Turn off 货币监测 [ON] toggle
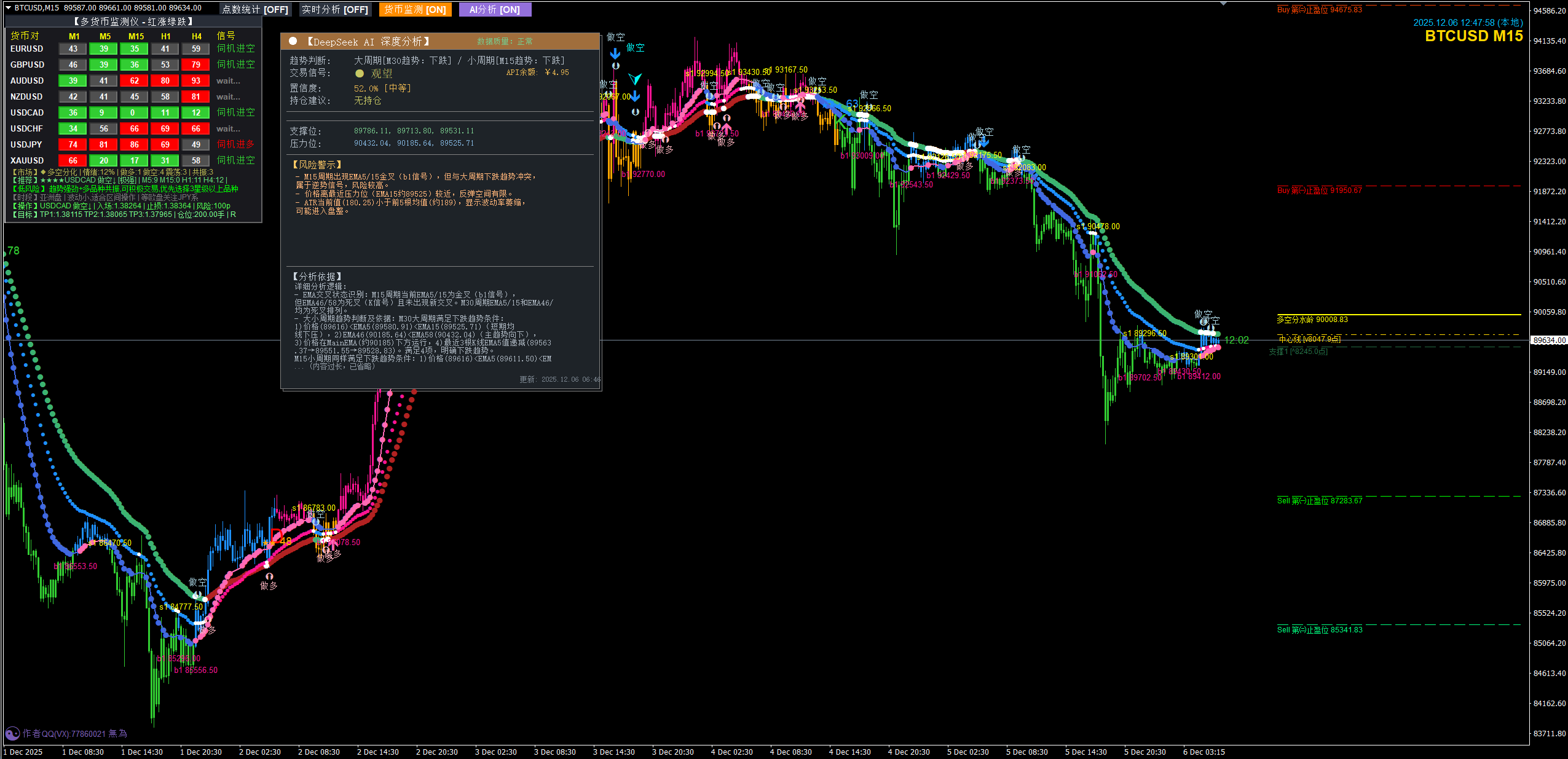Image resolution: width=1568 pixels, height=759 pixels. tap(416, 9)
